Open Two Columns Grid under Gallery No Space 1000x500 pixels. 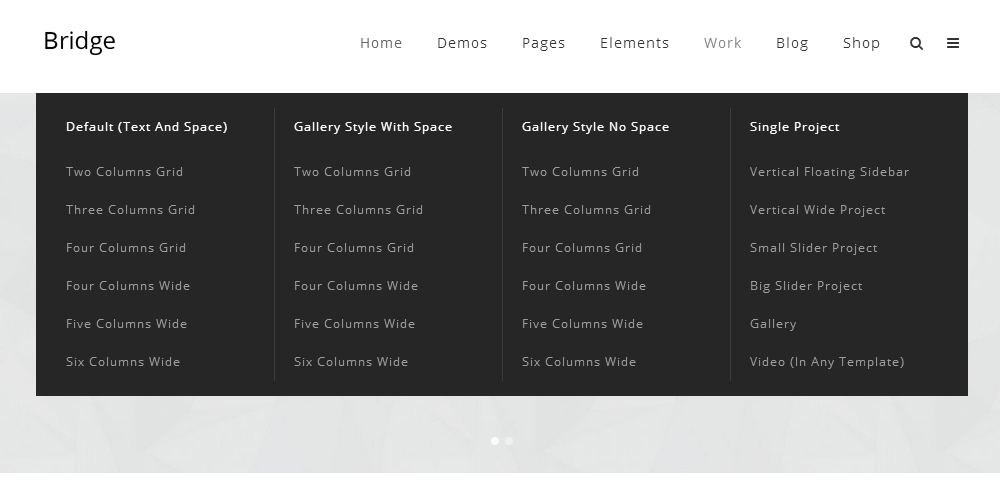pyautogui.click(x=580, y=172)
